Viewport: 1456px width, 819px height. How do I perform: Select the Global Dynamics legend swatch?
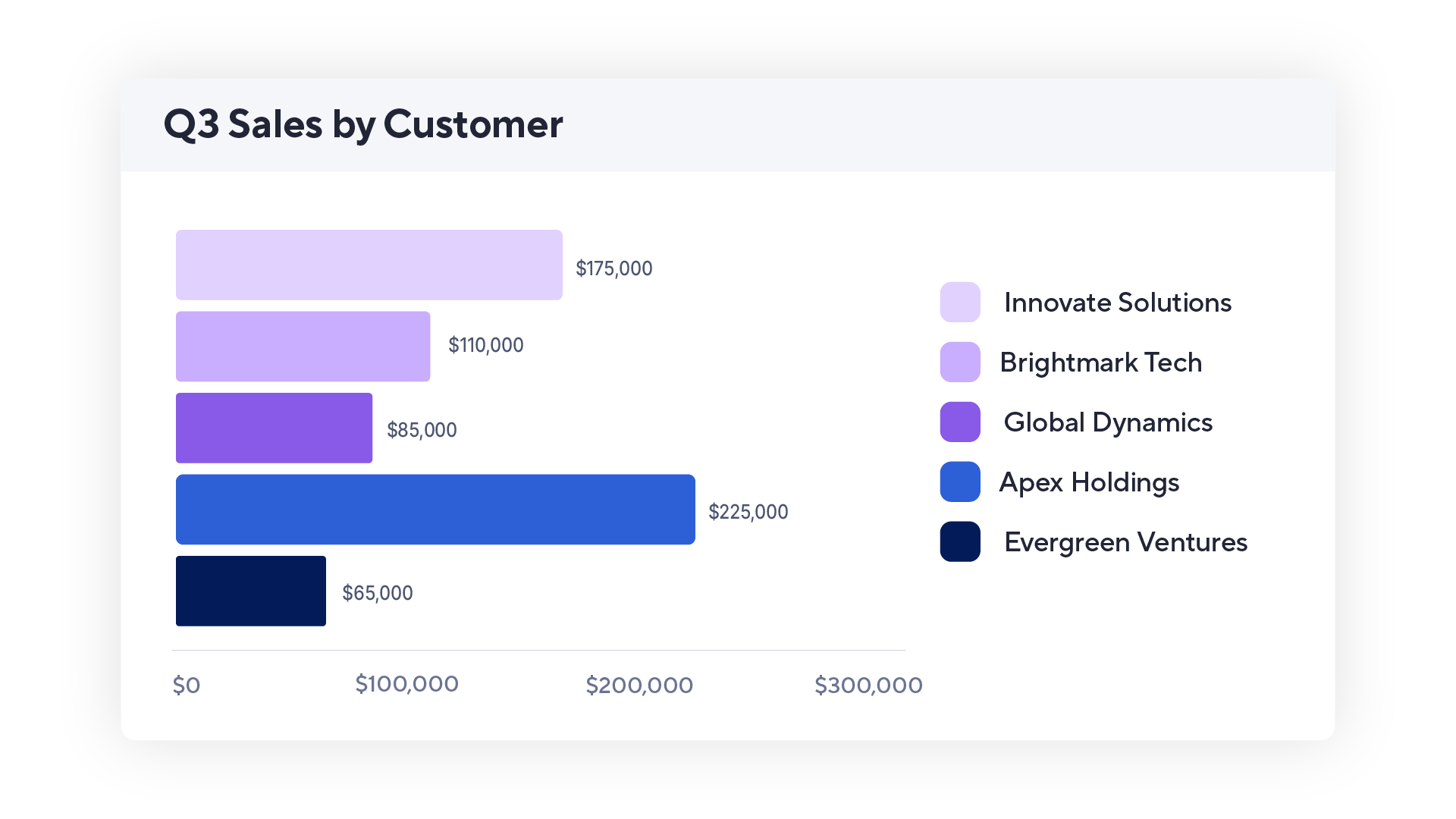959,422
